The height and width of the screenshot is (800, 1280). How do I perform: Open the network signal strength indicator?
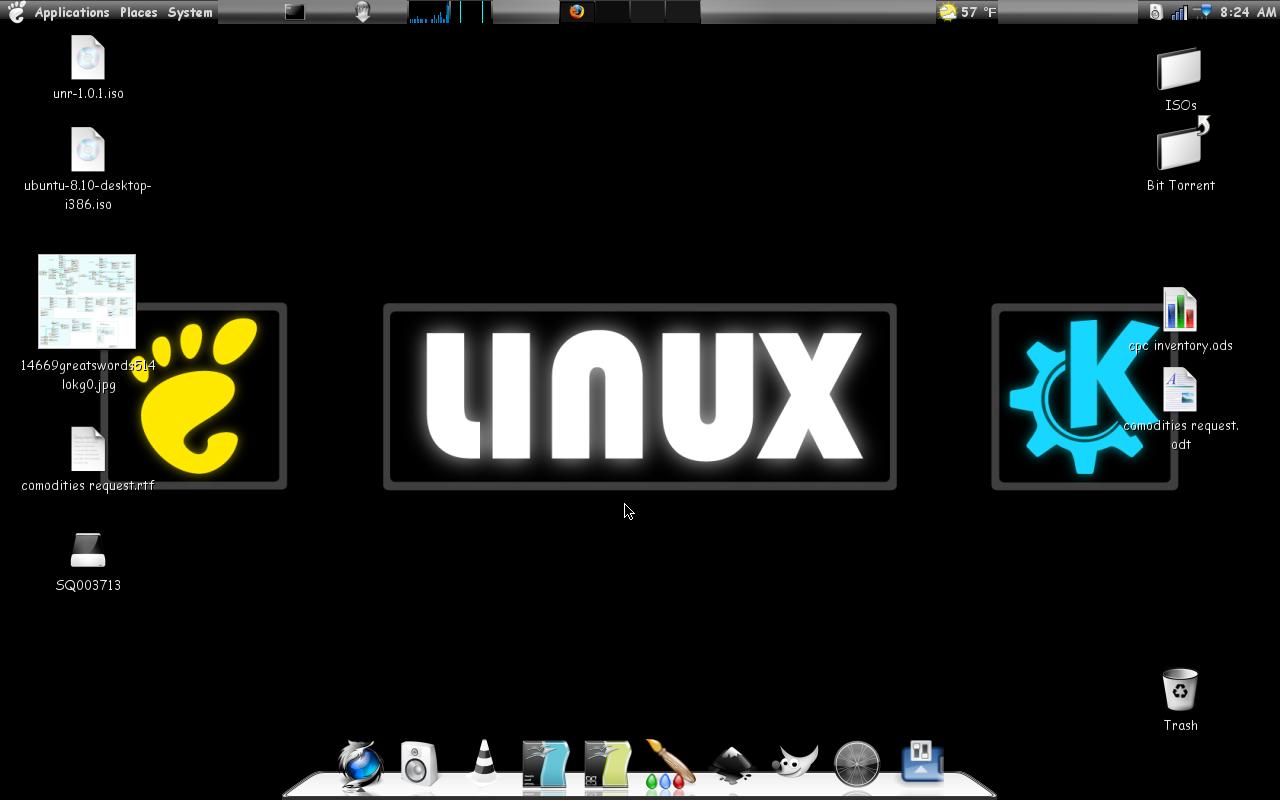pos(1180,12)
